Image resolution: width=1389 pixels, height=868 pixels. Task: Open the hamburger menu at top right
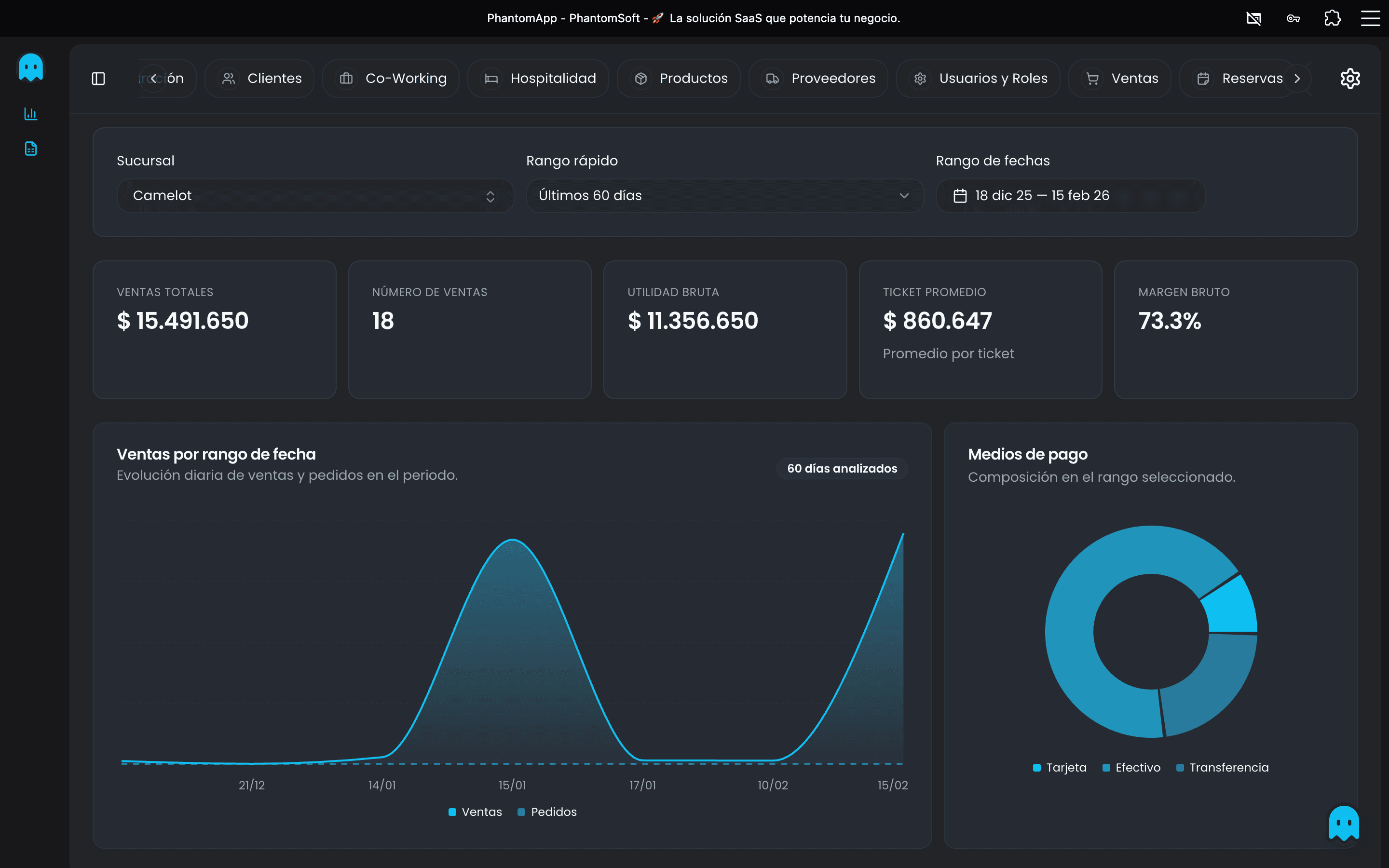[x=1371, y=18]
